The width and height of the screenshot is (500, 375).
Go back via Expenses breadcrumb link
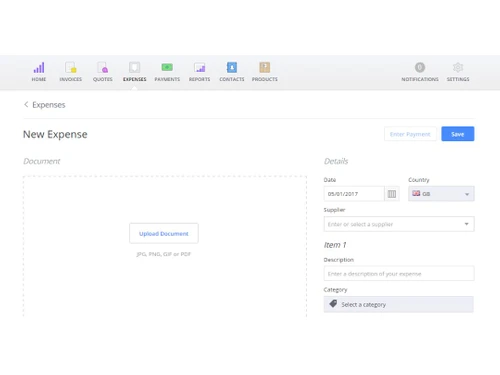click(49, 105)
